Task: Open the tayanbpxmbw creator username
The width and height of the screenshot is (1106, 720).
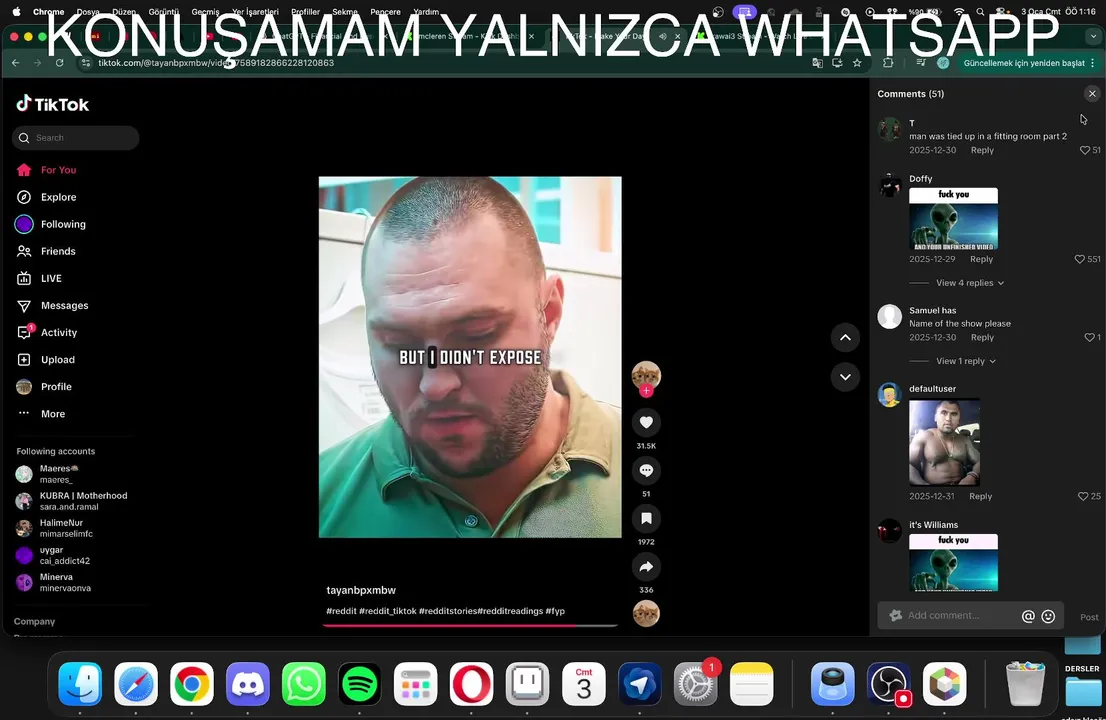Action: coord(361,590)
